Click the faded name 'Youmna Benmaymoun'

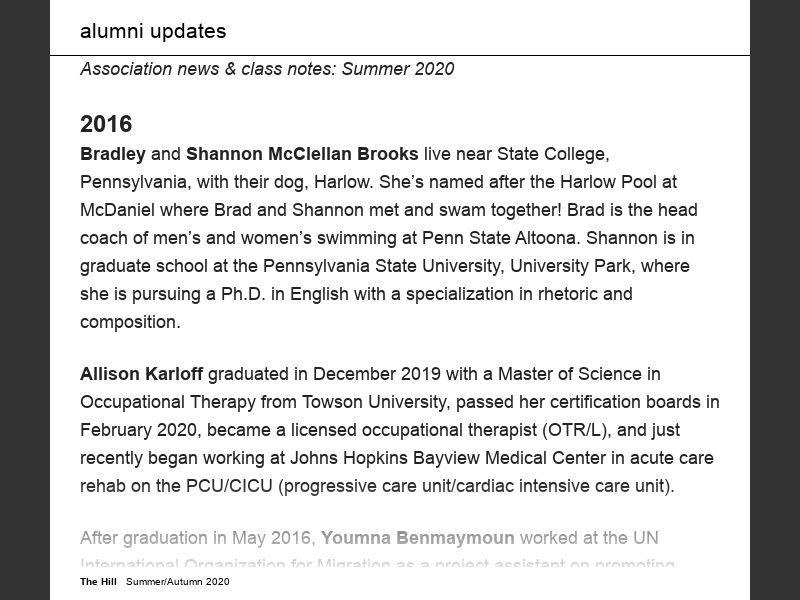click(417, 538)
